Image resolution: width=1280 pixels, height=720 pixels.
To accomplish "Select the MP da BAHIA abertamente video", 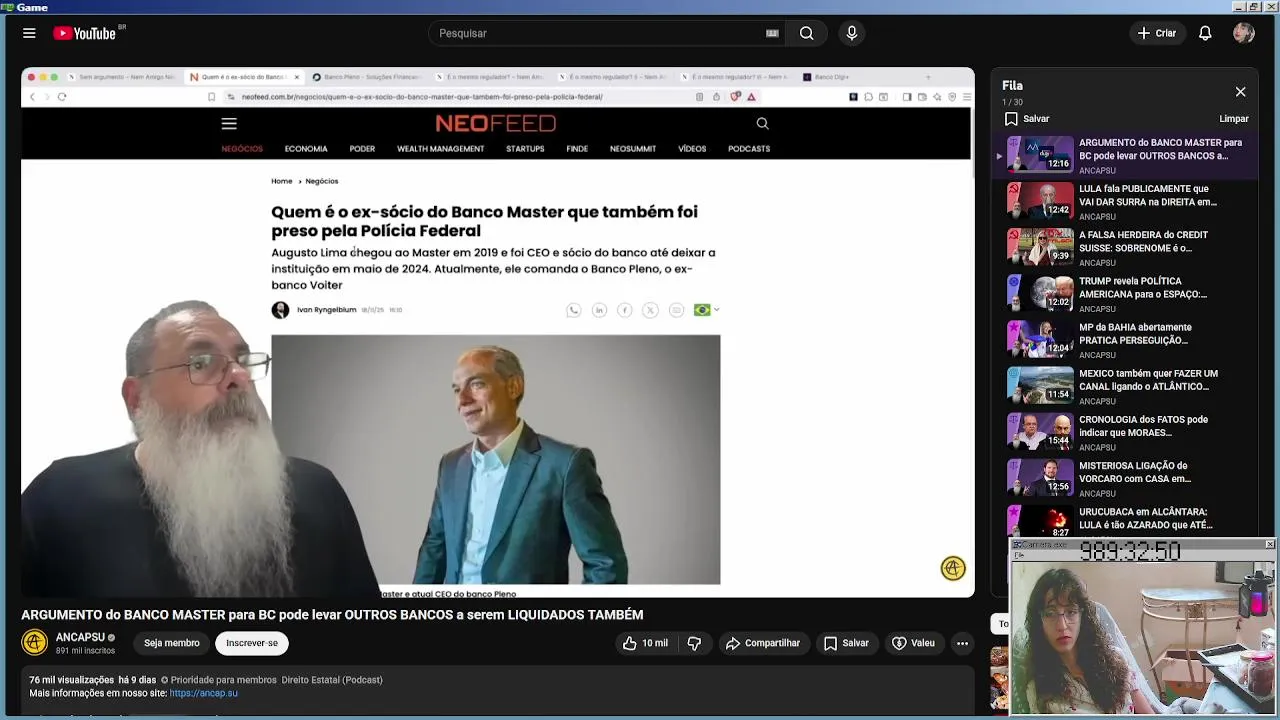I will 1125,340.
